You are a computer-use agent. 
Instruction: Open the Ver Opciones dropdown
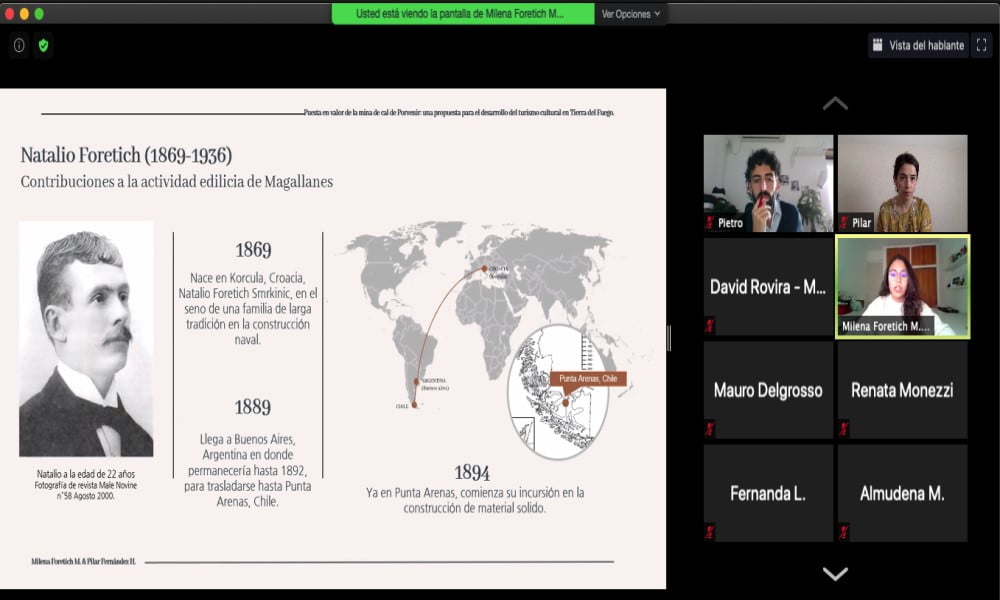[x=630, y=14]
